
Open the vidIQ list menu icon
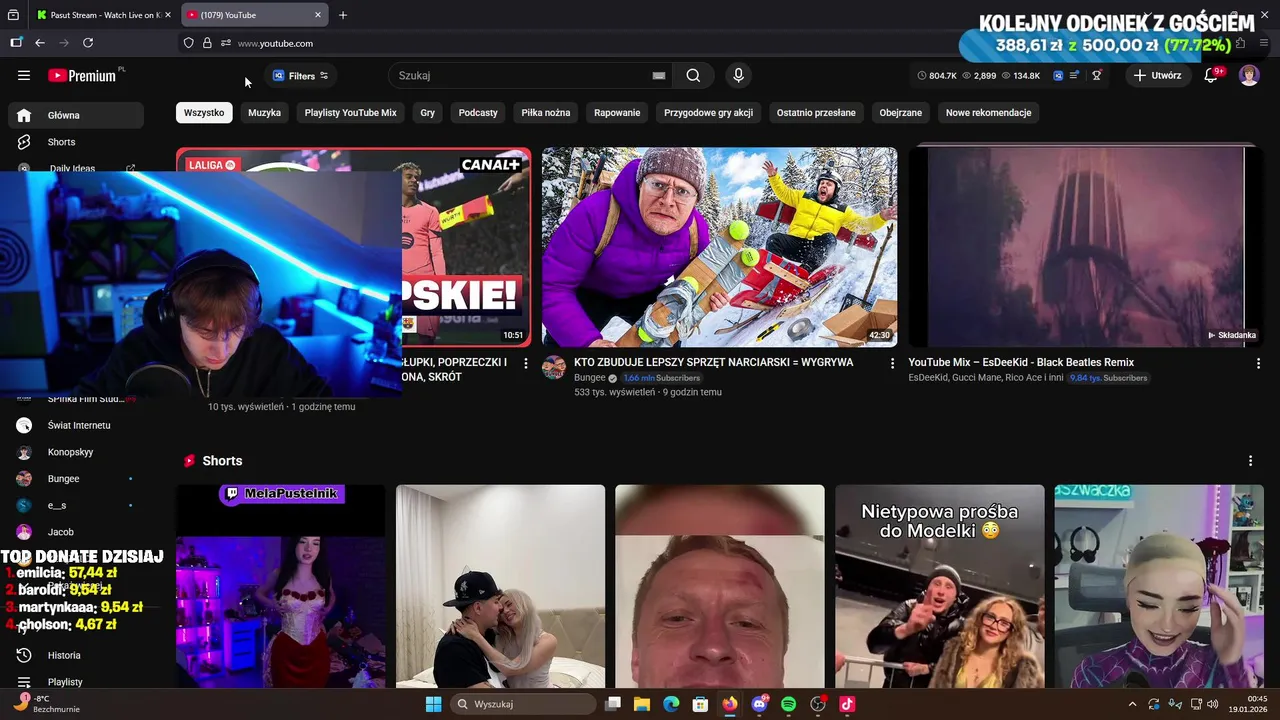click(1075, 76)
